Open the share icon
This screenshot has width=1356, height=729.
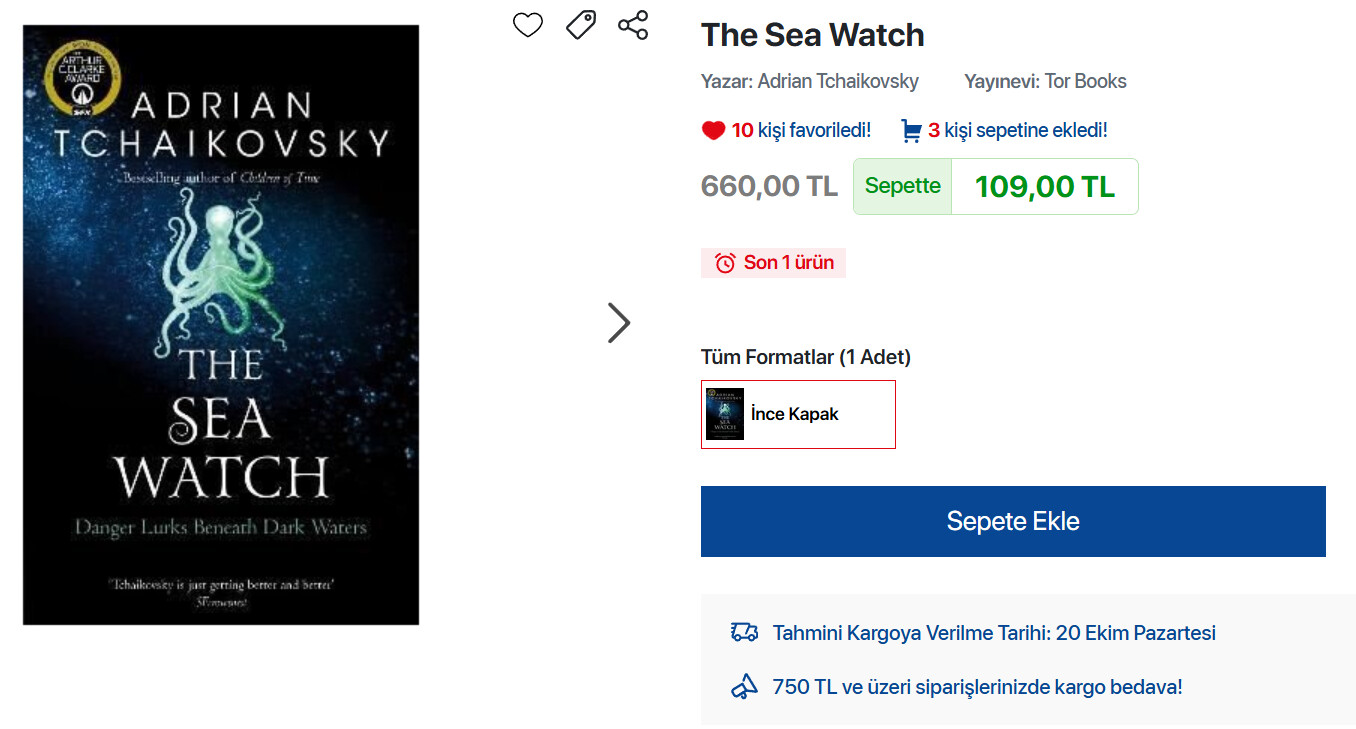633,25
